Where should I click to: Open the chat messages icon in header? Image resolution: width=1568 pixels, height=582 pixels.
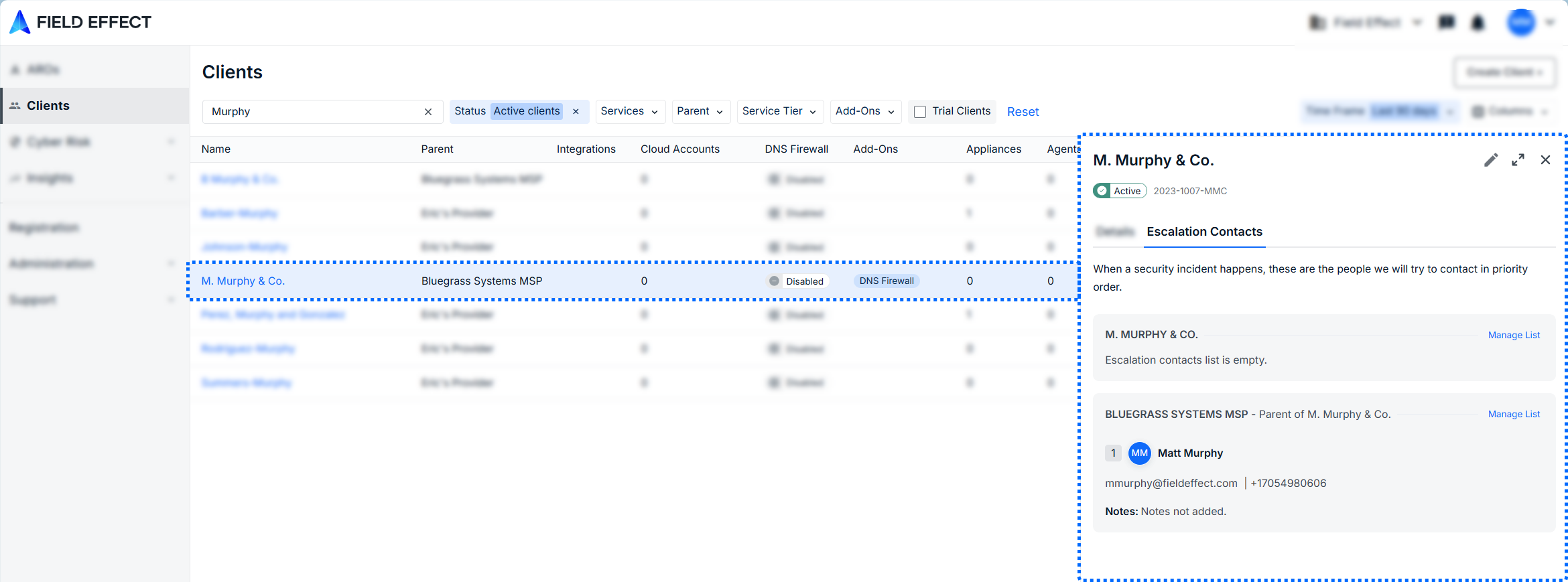click(x=1447, y=23)
